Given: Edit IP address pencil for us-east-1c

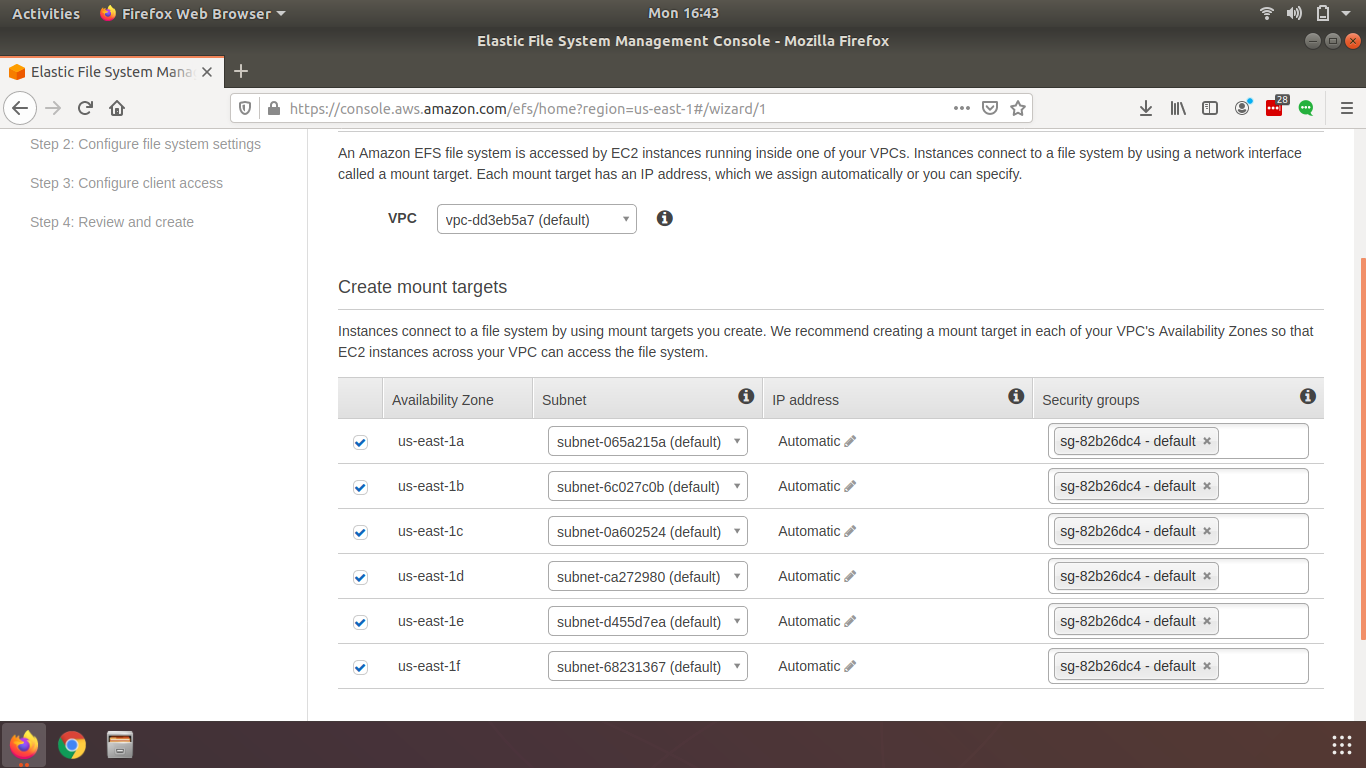Looking at the screenshot, I should point(850,531).
